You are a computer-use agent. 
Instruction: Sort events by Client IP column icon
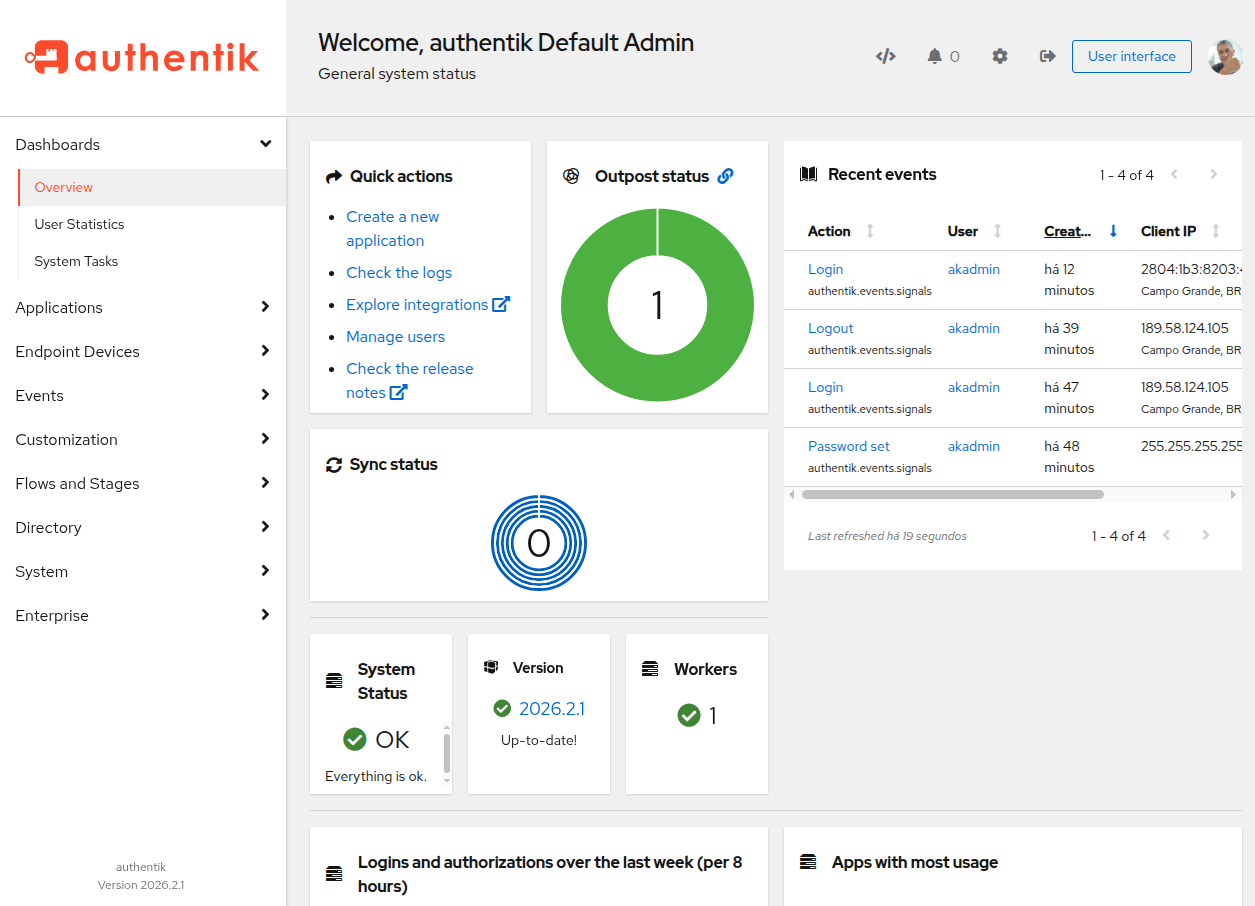(x=1215, y=231)
